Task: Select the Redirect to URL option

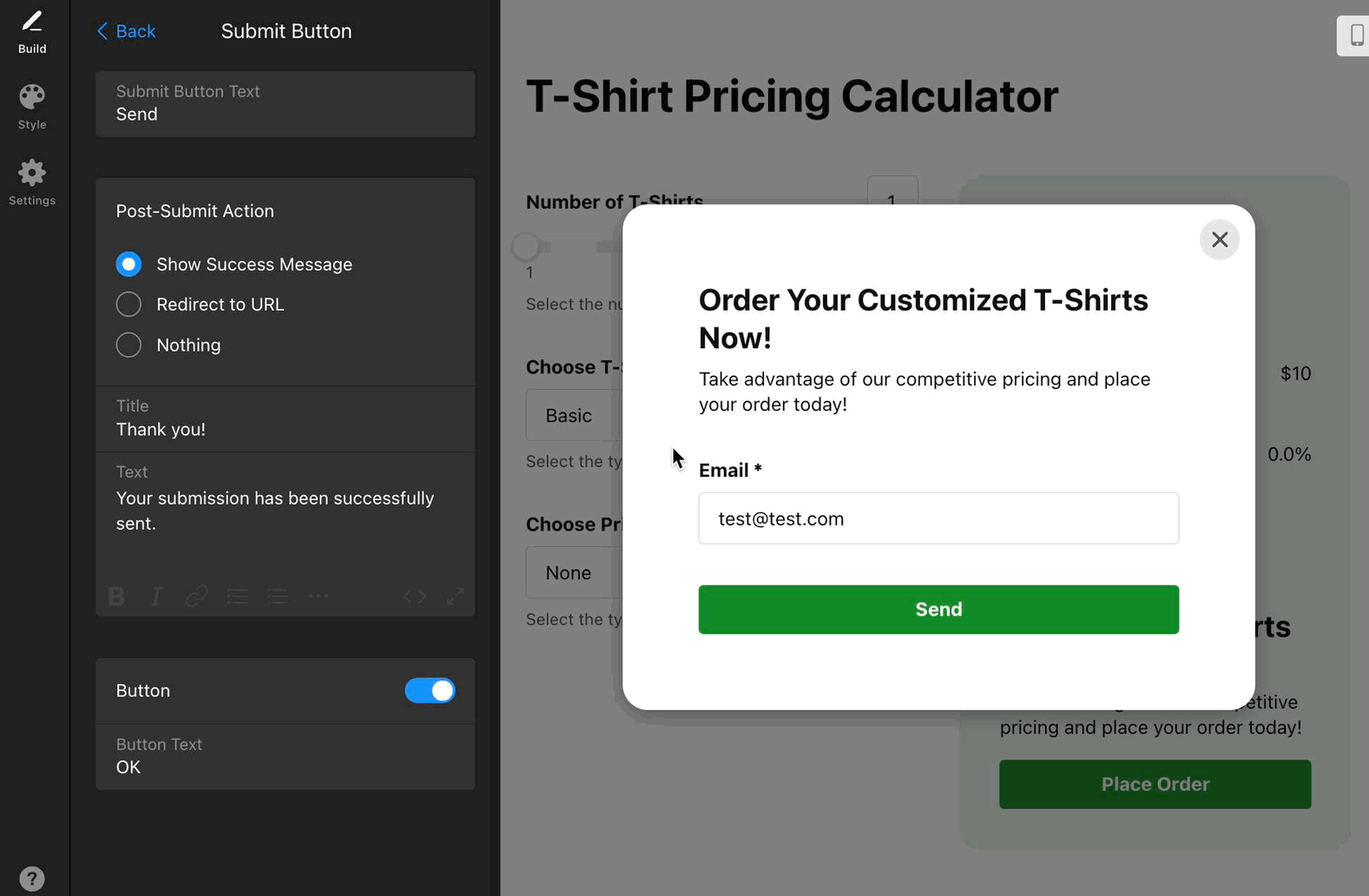Action: point(128,305)
